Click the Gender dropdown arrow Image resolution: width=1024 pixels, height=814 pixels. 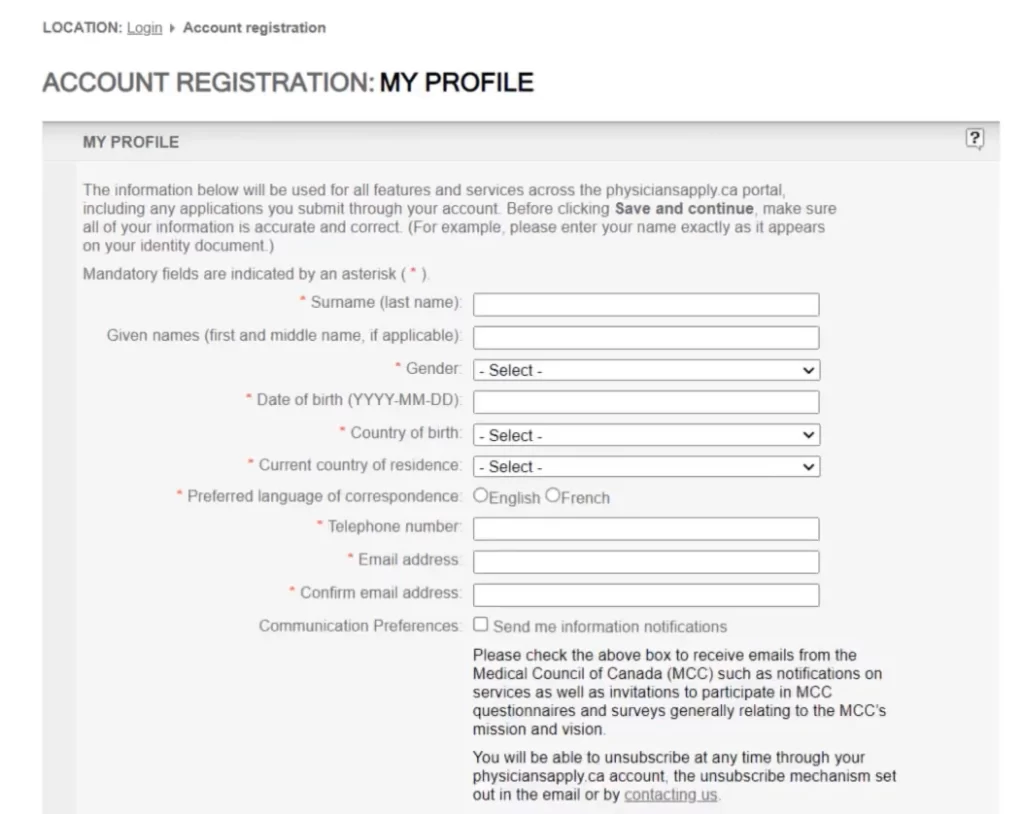click(x=809, y=370)
